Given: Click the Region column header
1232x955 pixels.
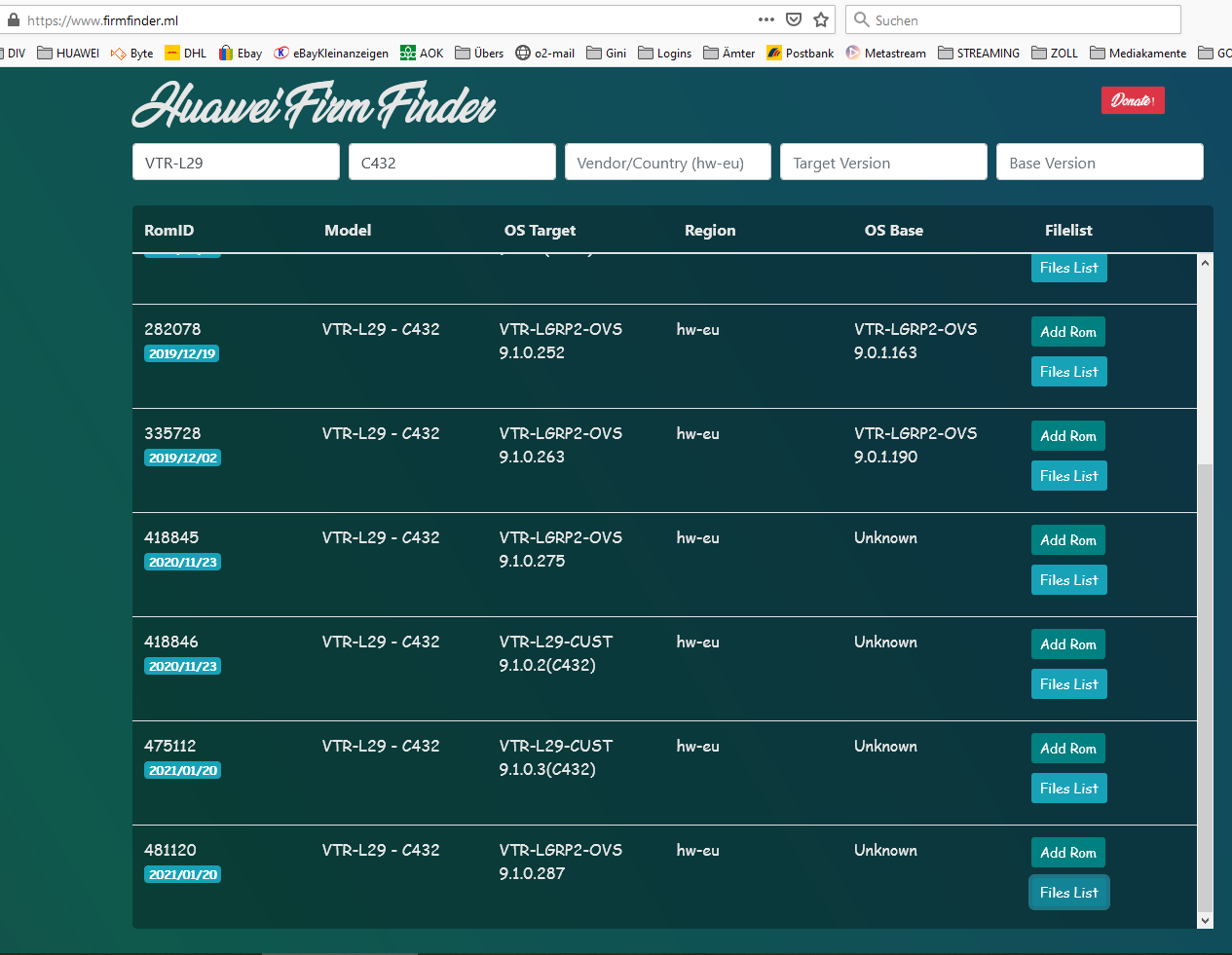Looking at the screenshot, I should pos(710,231).
